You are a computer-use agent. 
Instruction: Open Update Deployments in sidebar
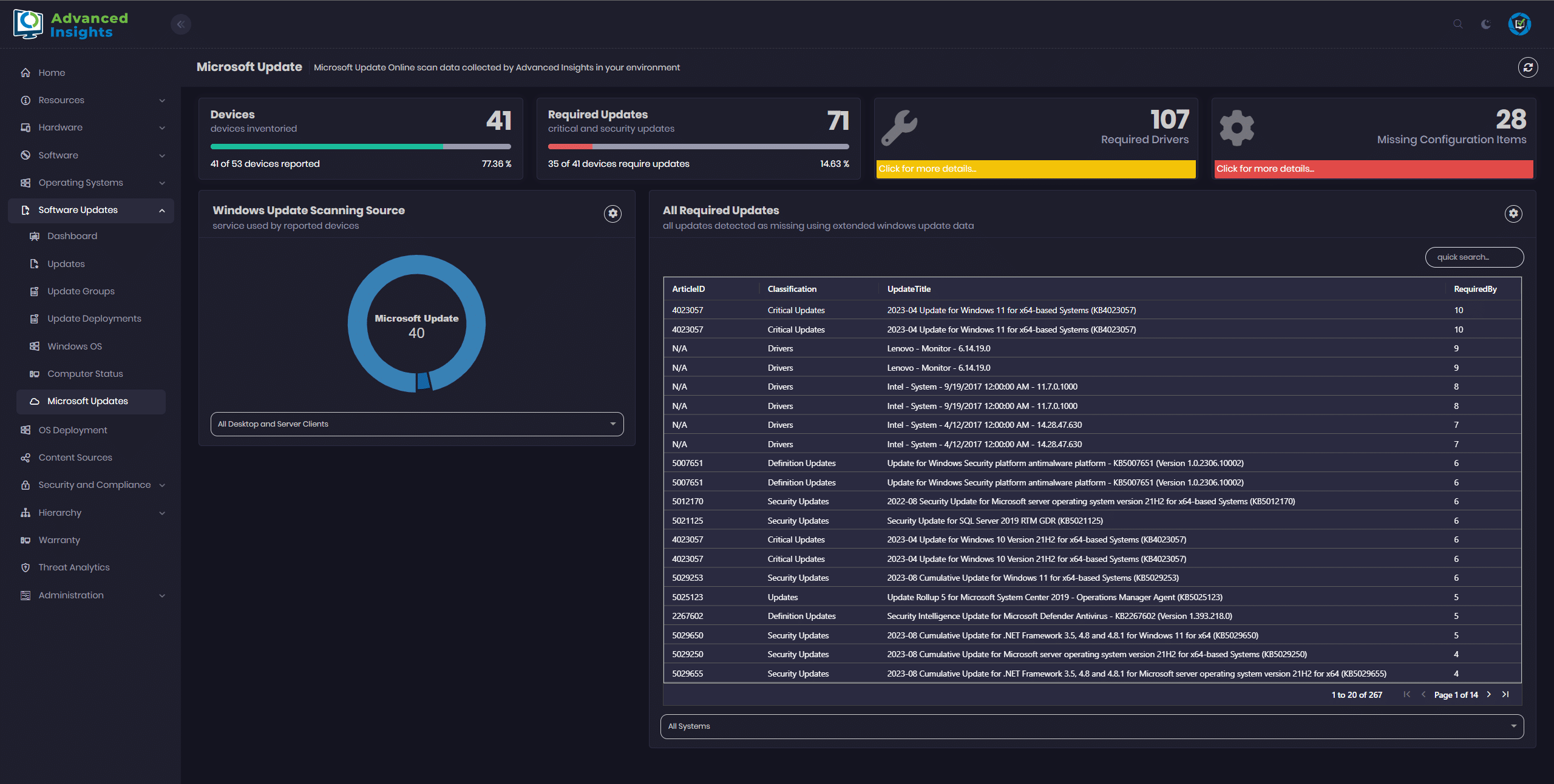pyautogui.click(x=94, y=319)
